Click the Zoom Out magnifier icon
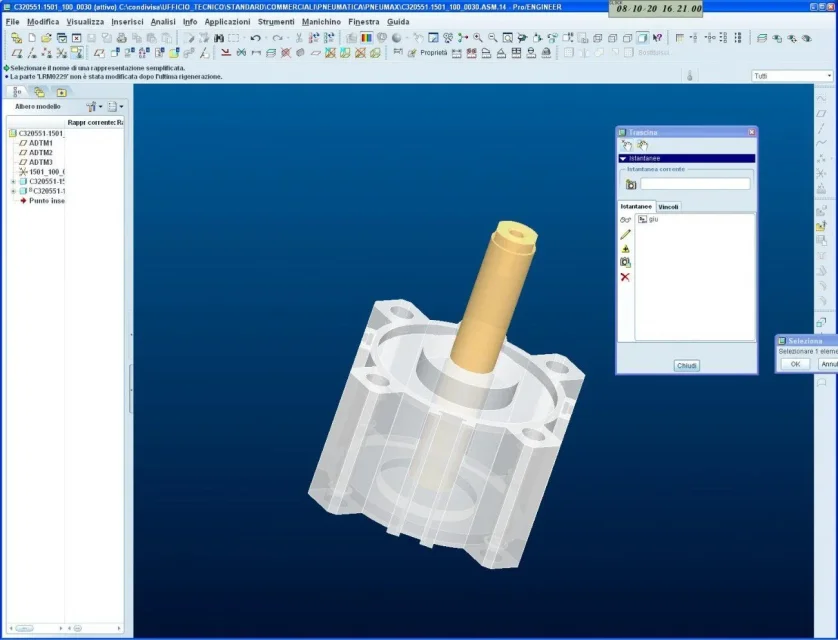 click(x=493, y=38)
